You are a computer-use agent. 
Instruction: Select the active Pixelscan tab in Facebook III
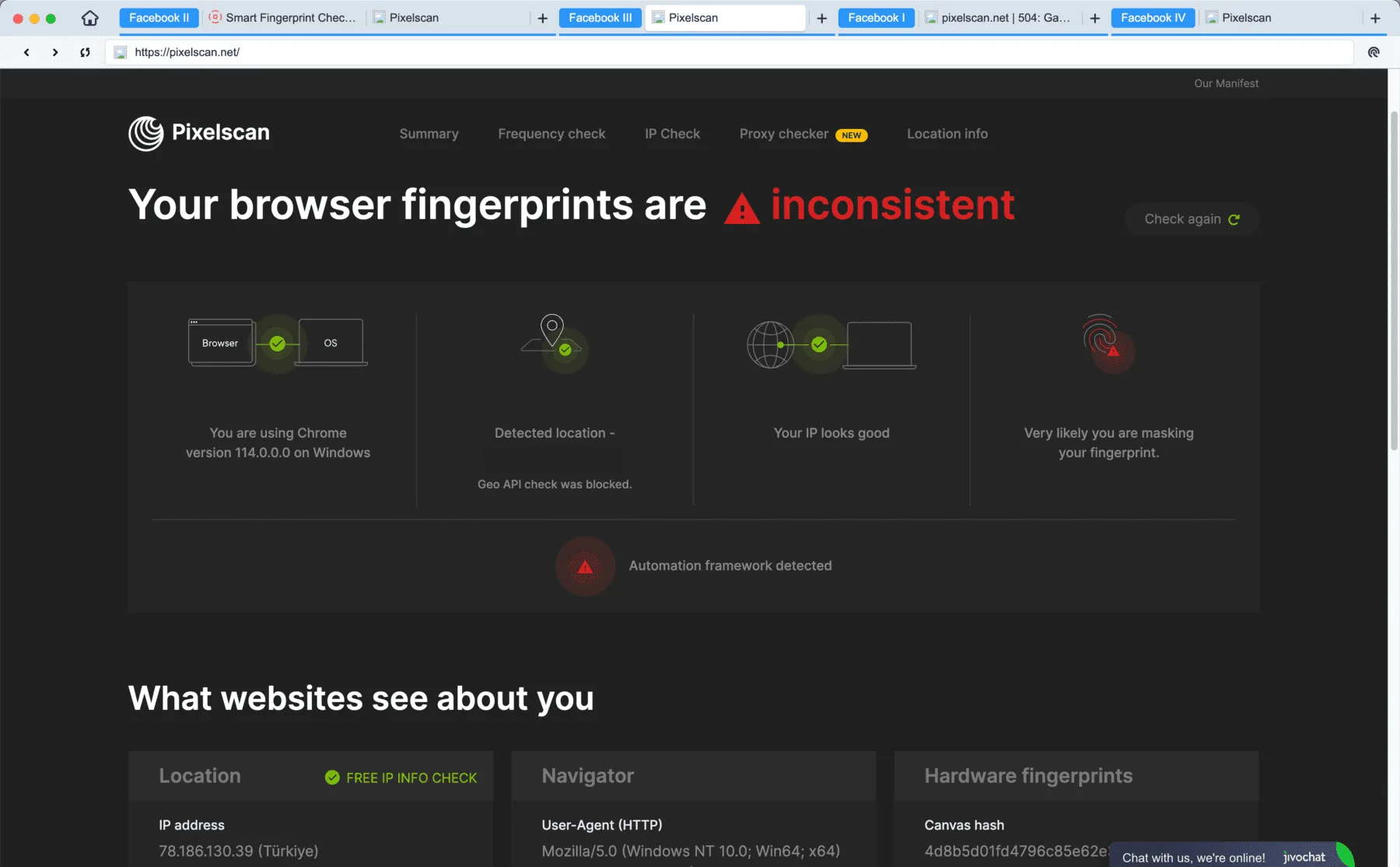pyautogui.click(x=725, y=18)
